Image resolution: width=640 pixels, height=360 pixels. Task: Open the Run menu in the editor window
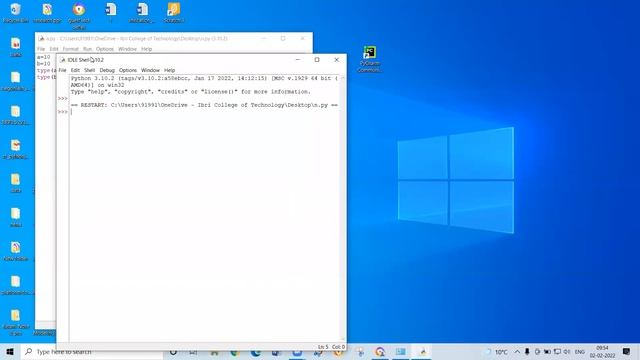click(x=87, y=49)
